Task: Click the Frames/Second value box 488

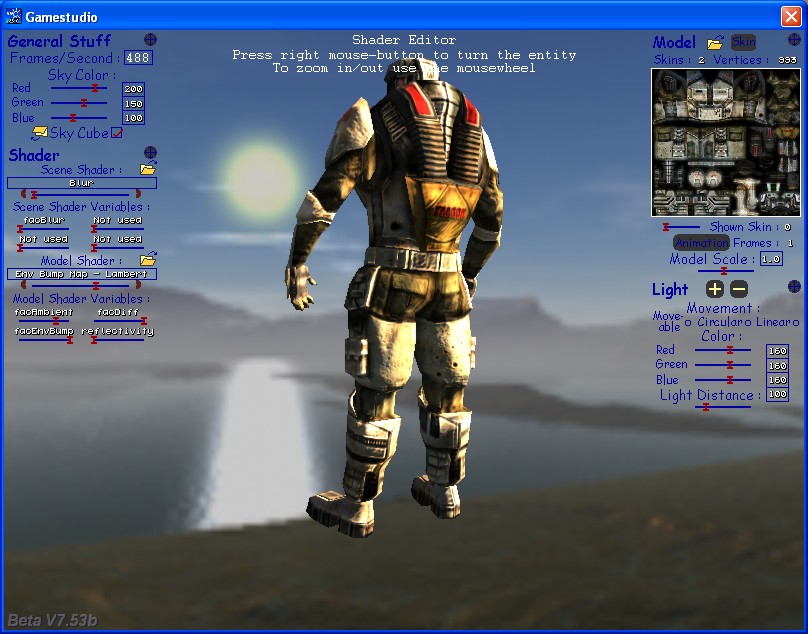Action: [138, 58]
